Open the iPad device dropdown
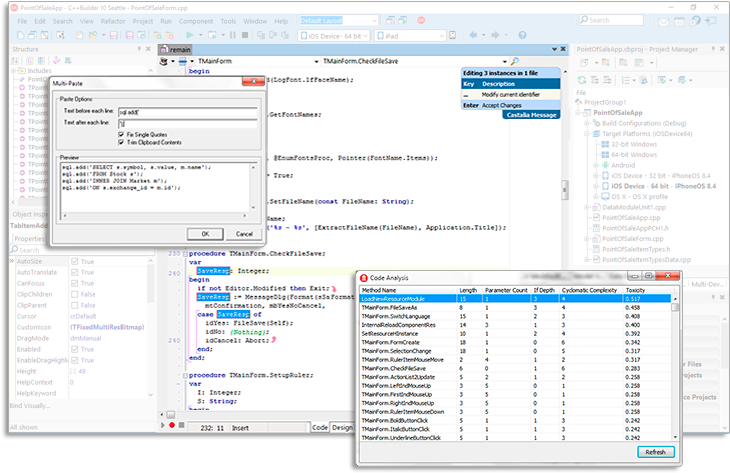The width and height of the screenshot is (730, 473). [x=442, y=36]
